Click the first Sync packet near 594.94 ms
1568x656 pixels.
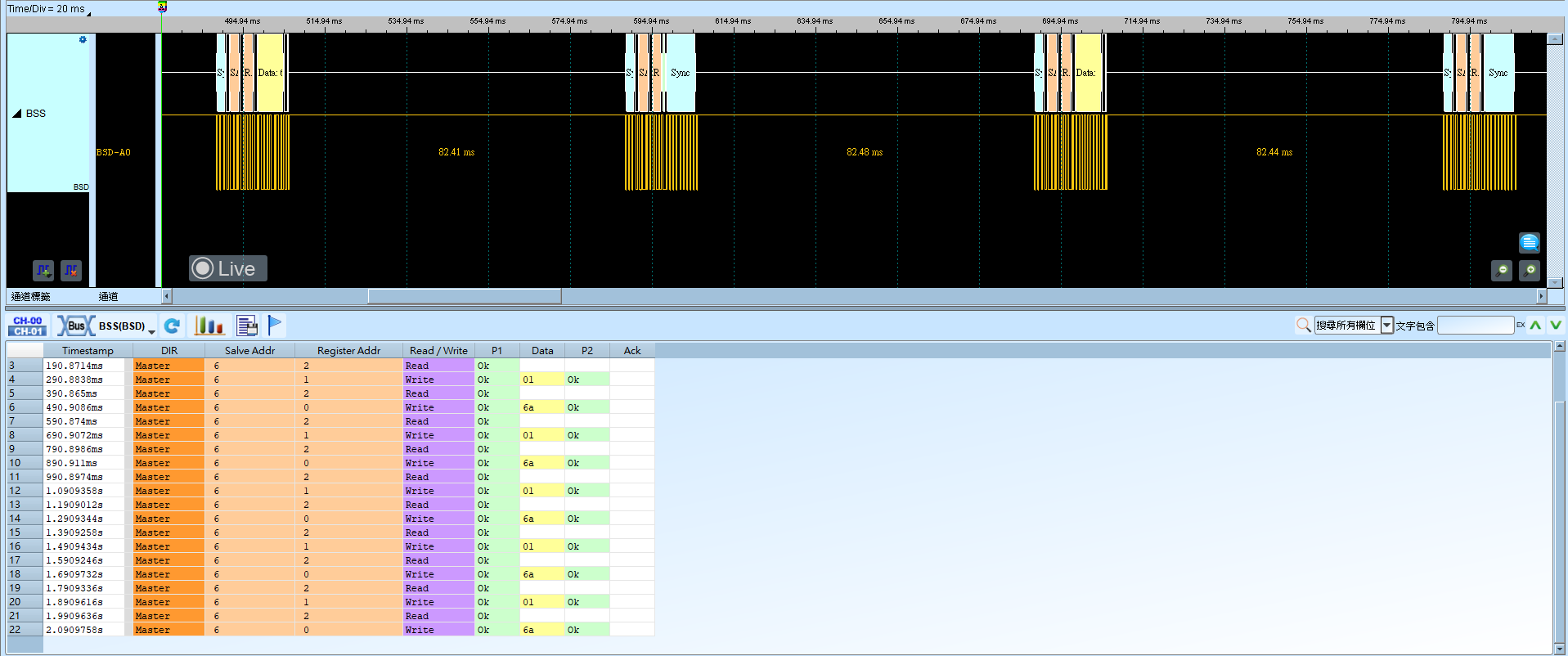[x=681, y=73]
